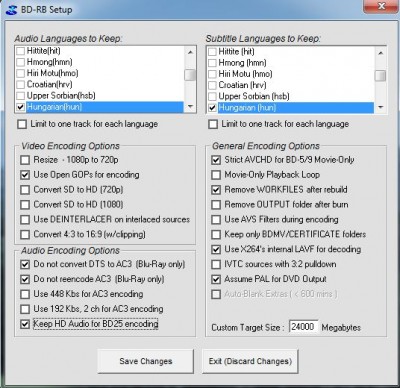Viewport: 400px width, 388px height.
Task: Enable Use 192 Kbs, 2 ch for AC3
Action: click(25, 309)
